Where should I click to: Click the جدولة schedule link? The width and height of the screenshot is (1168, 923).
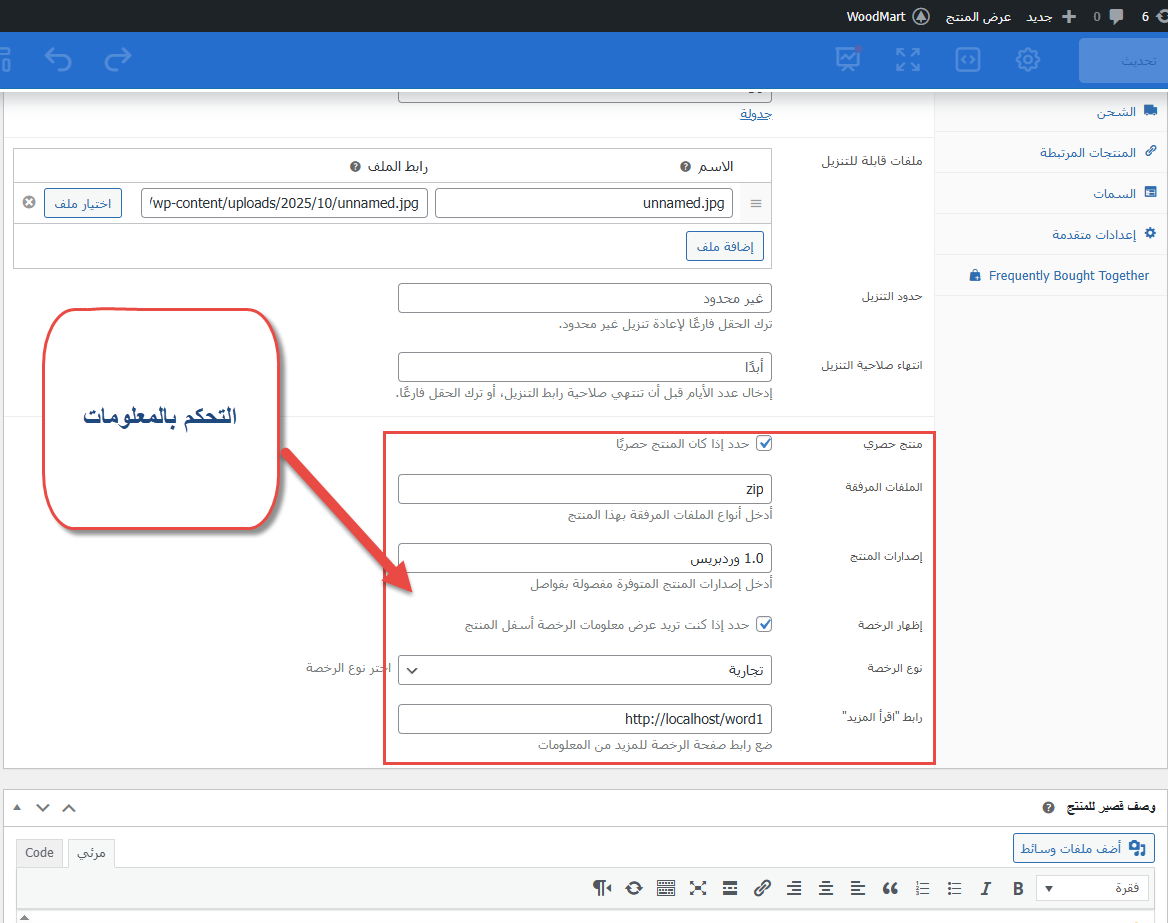coord(756,115)
